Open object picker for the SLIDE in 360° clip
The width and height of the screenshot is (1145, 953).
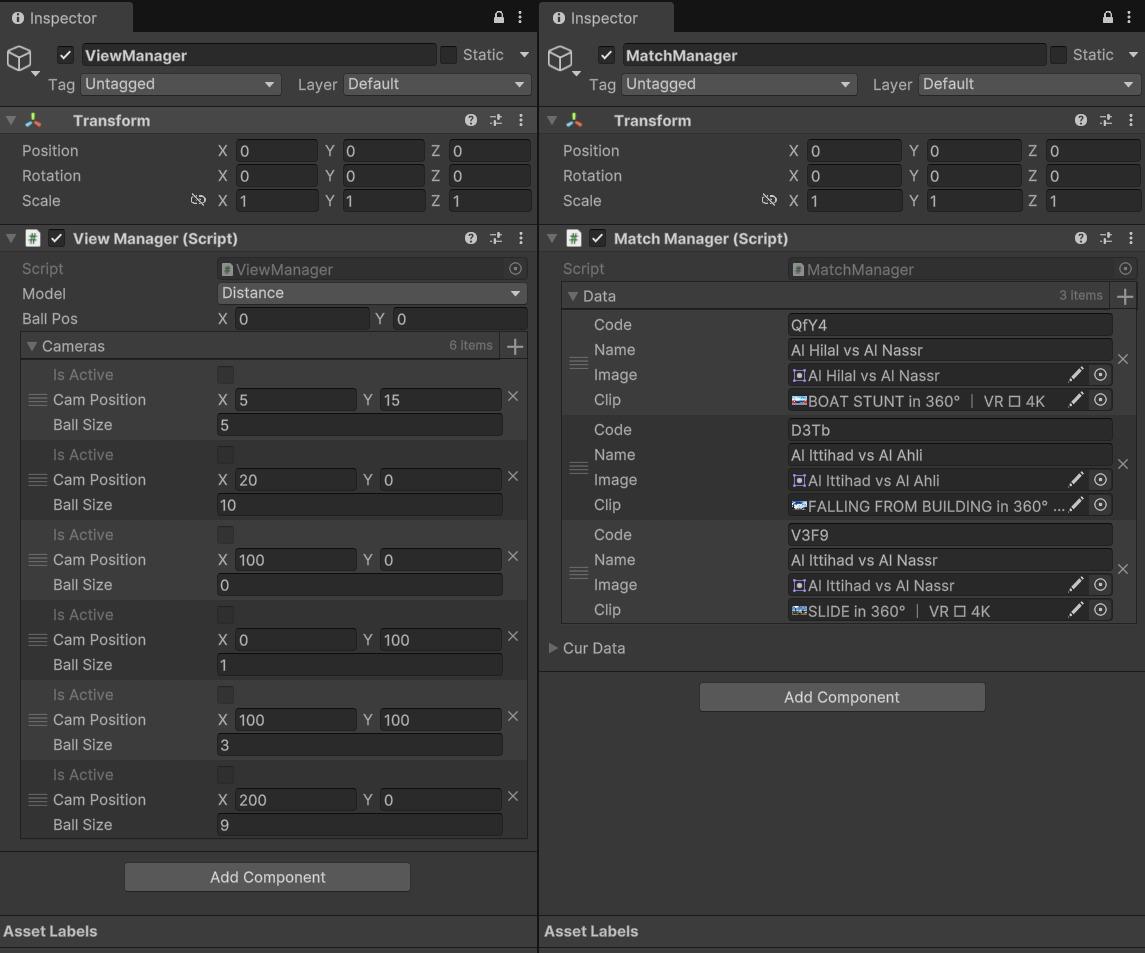point(1100,610)
